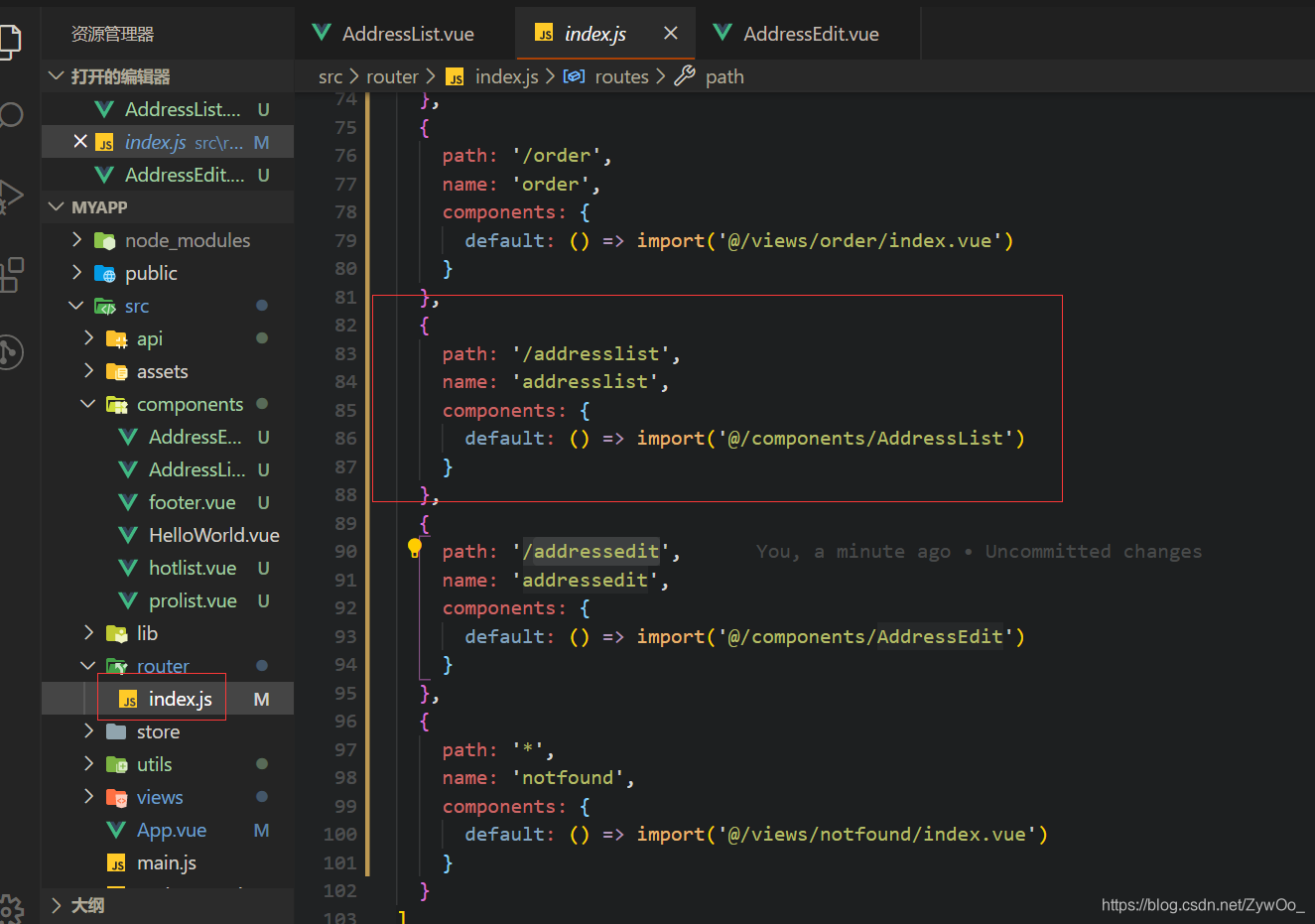Open footer.vue in the file tree
Image resolution: width=1315 pixels, height=924 pixels.
coord(168,502)
